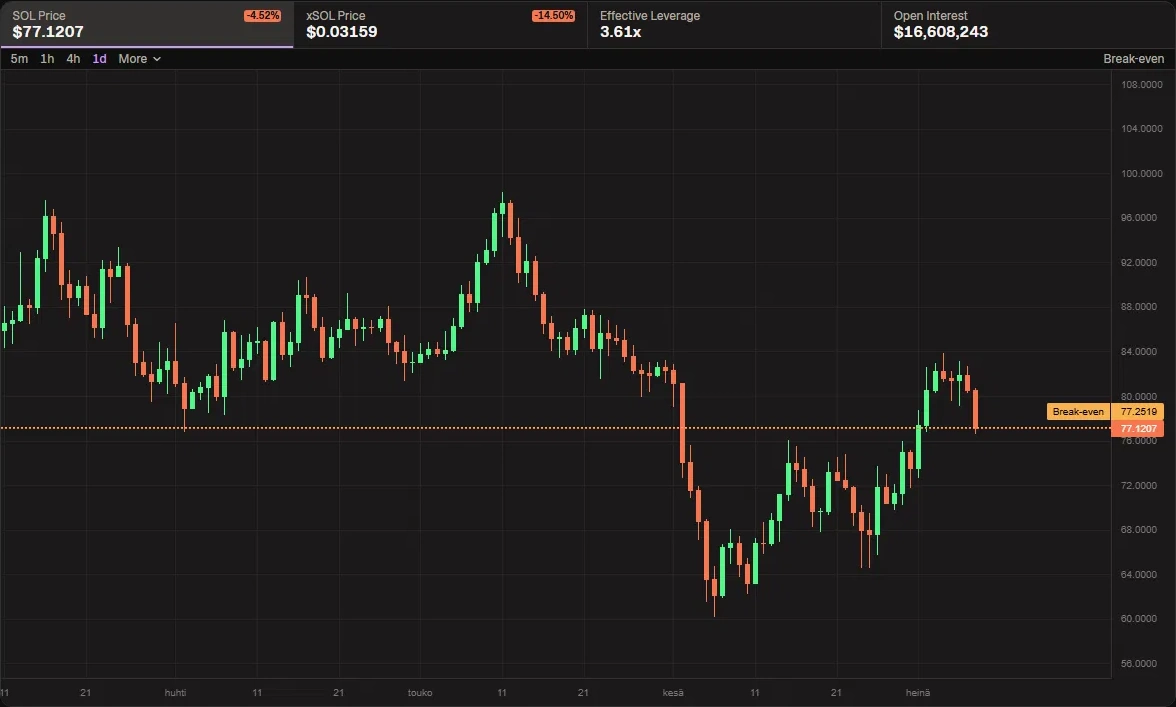Click the touko date axis label
Screen dimensions: 1176x707
(x=420, y=693)
